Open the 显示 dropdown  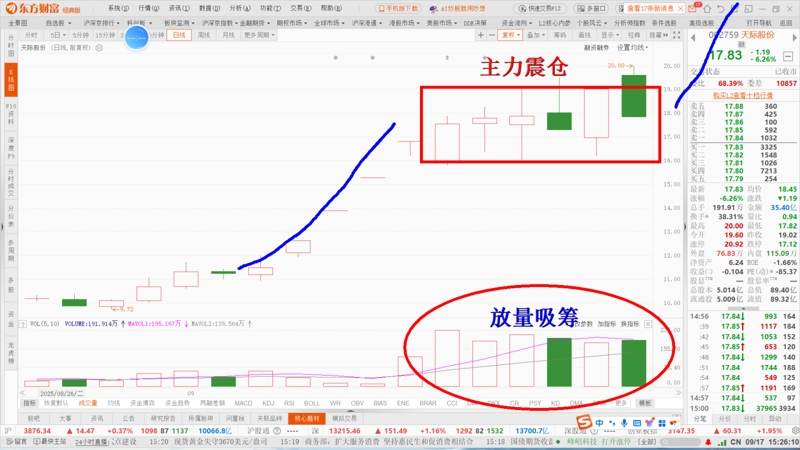pyautogui.click(x=610, y=35)
